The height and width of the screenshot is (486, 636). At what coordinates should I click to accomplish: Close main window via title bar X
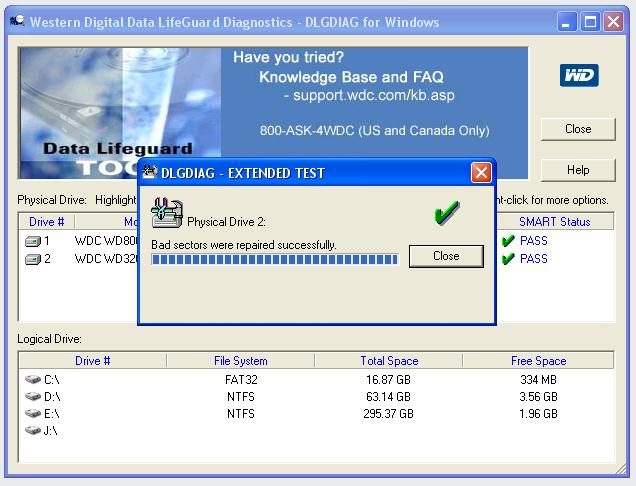(613, 22)
